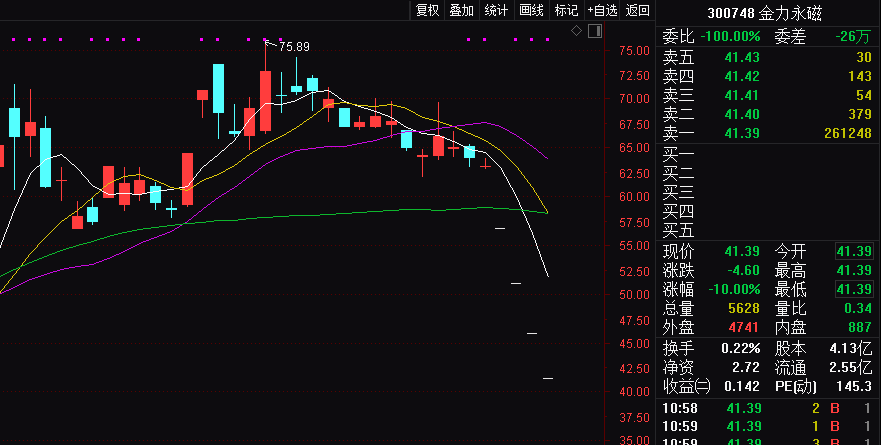Click the 收益(三) value 0.142
This screenshot has width=881, height=445.
[742, 387]
